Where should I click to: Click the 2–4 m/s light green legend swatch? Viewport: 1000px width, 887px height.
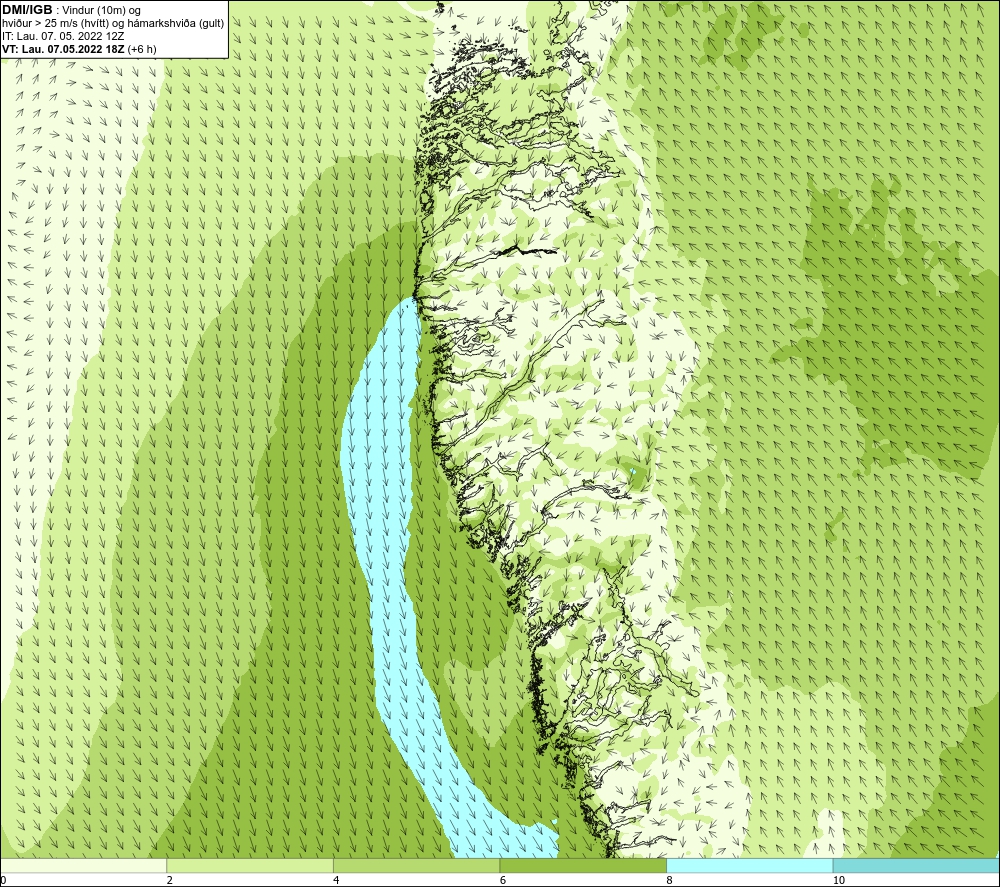tap(250, 865)
